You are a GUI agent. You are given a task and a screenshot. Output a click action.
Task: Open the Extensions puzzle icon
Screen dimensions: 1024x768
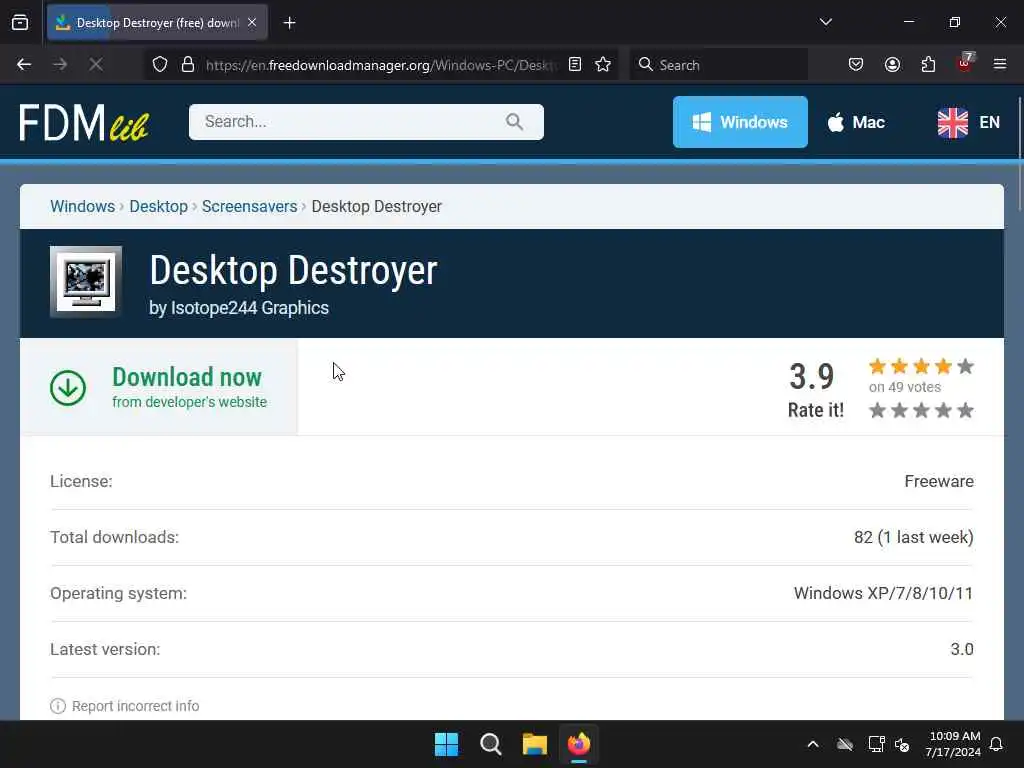(x=928, y=65)
